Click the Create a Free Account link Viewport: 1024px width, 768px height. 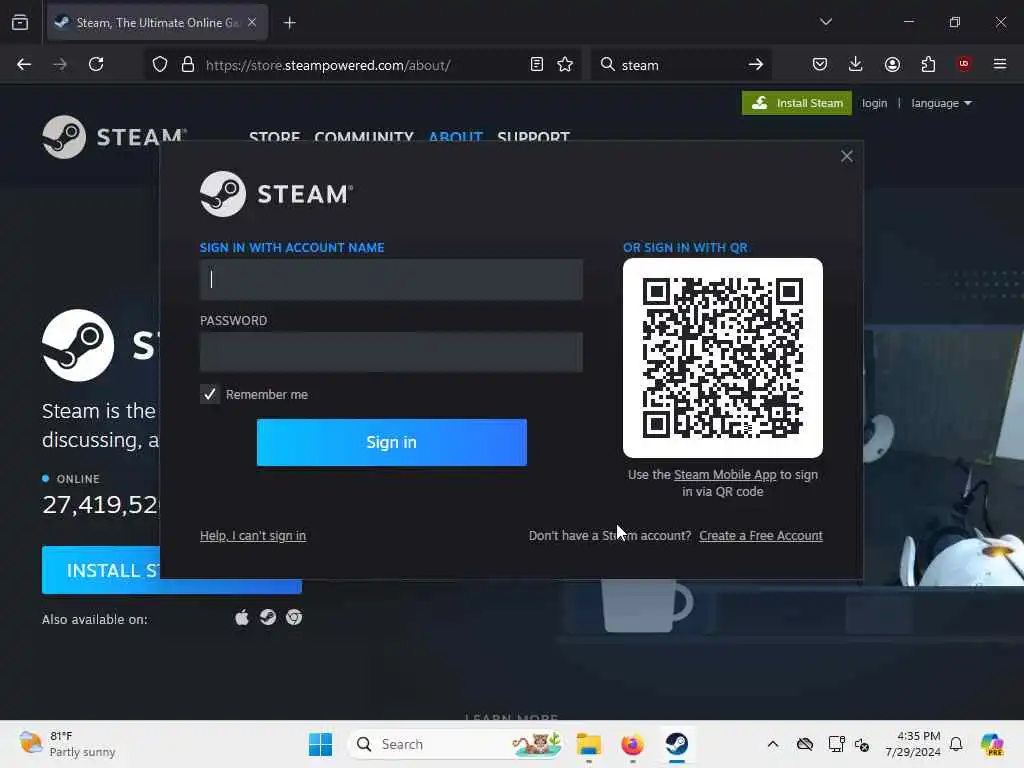pos(761,536)
